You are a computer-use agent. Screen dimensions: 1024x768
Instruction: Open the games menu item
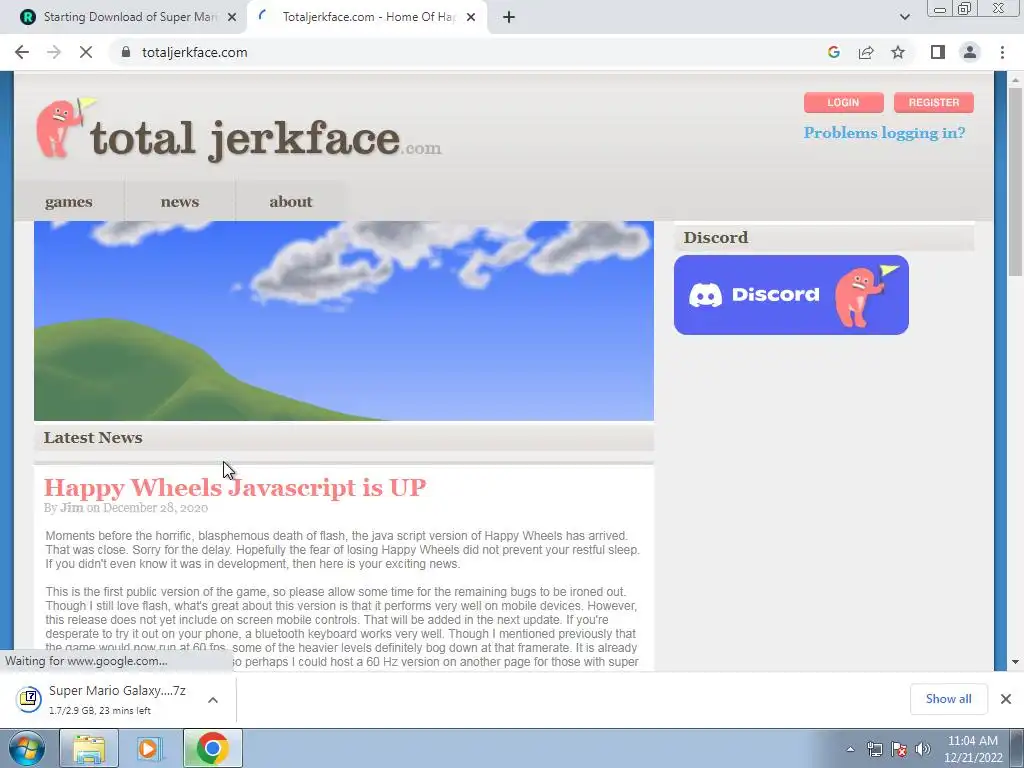coord(69,202)
